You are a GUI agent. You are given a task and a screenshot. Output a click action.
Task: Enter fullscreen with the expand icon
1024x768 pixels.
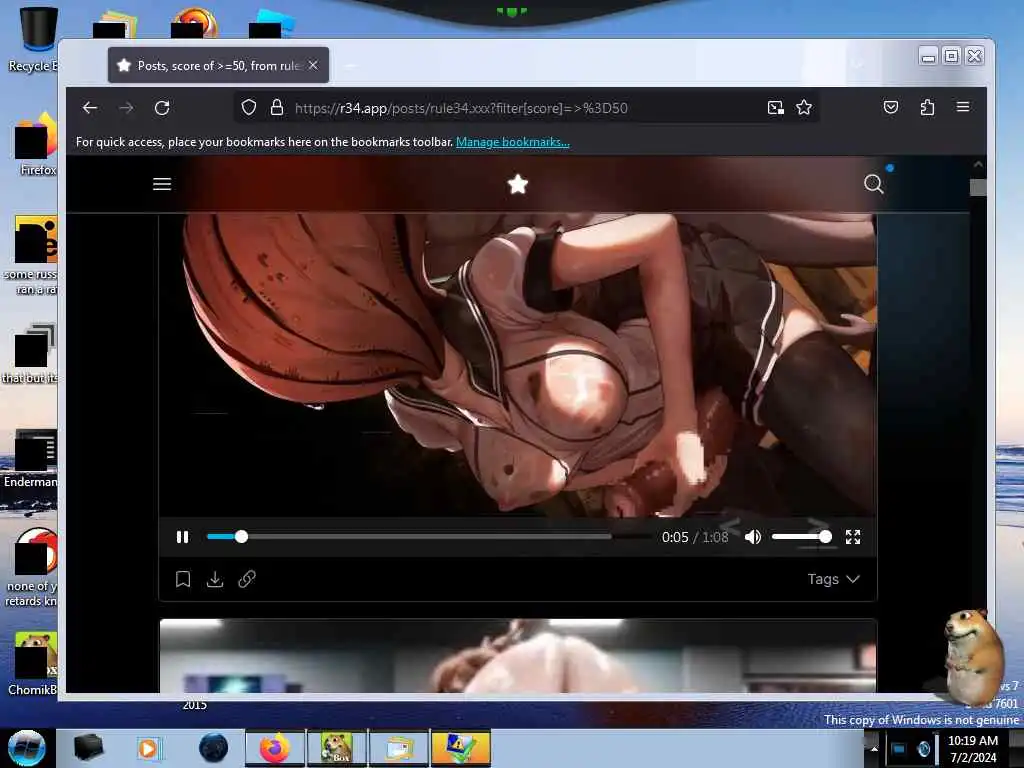[x=853, y=537]
